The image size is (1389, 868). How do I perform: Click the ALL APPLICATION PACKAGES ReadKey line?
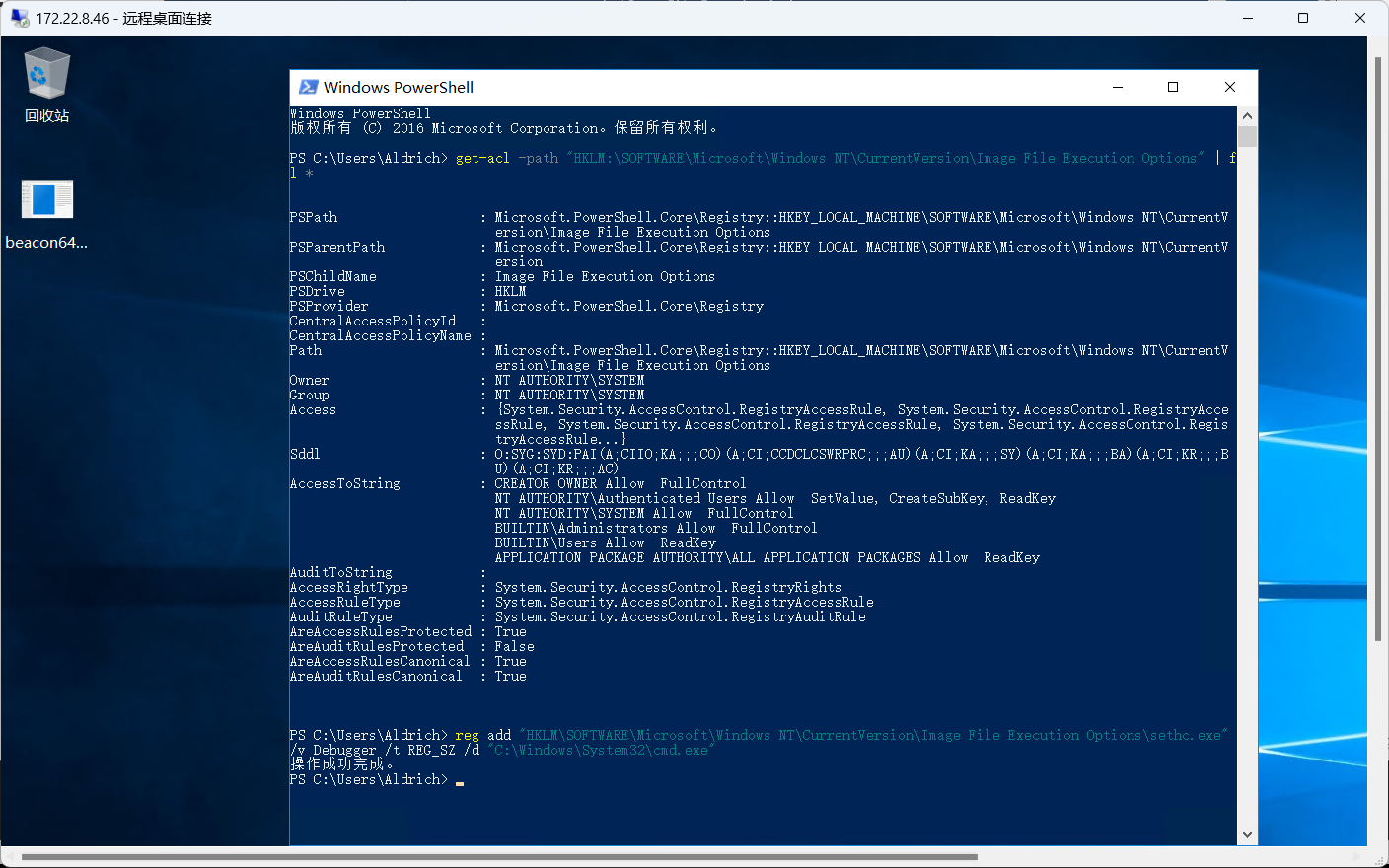coord(768,557)
